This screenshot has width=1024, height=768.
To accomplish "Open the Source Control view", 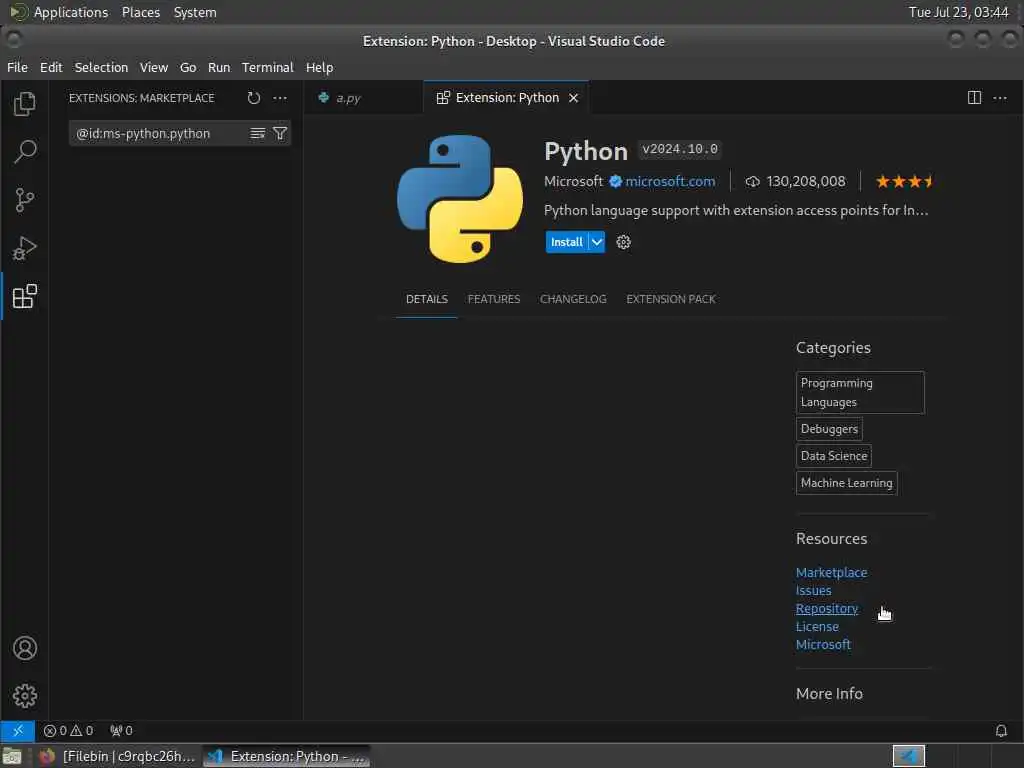I will click(25, 200).
